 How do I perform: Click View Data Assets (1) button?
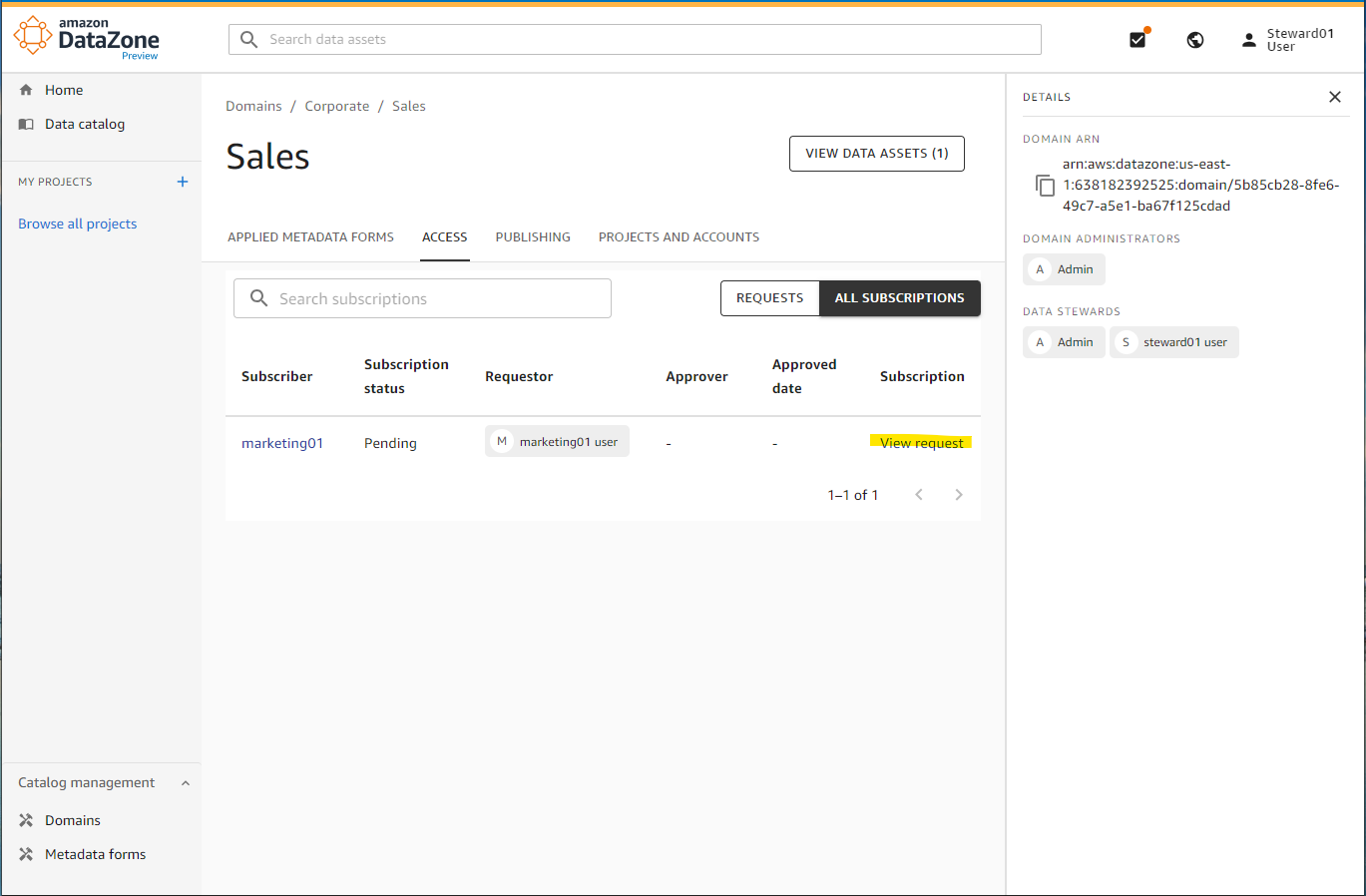877,154
